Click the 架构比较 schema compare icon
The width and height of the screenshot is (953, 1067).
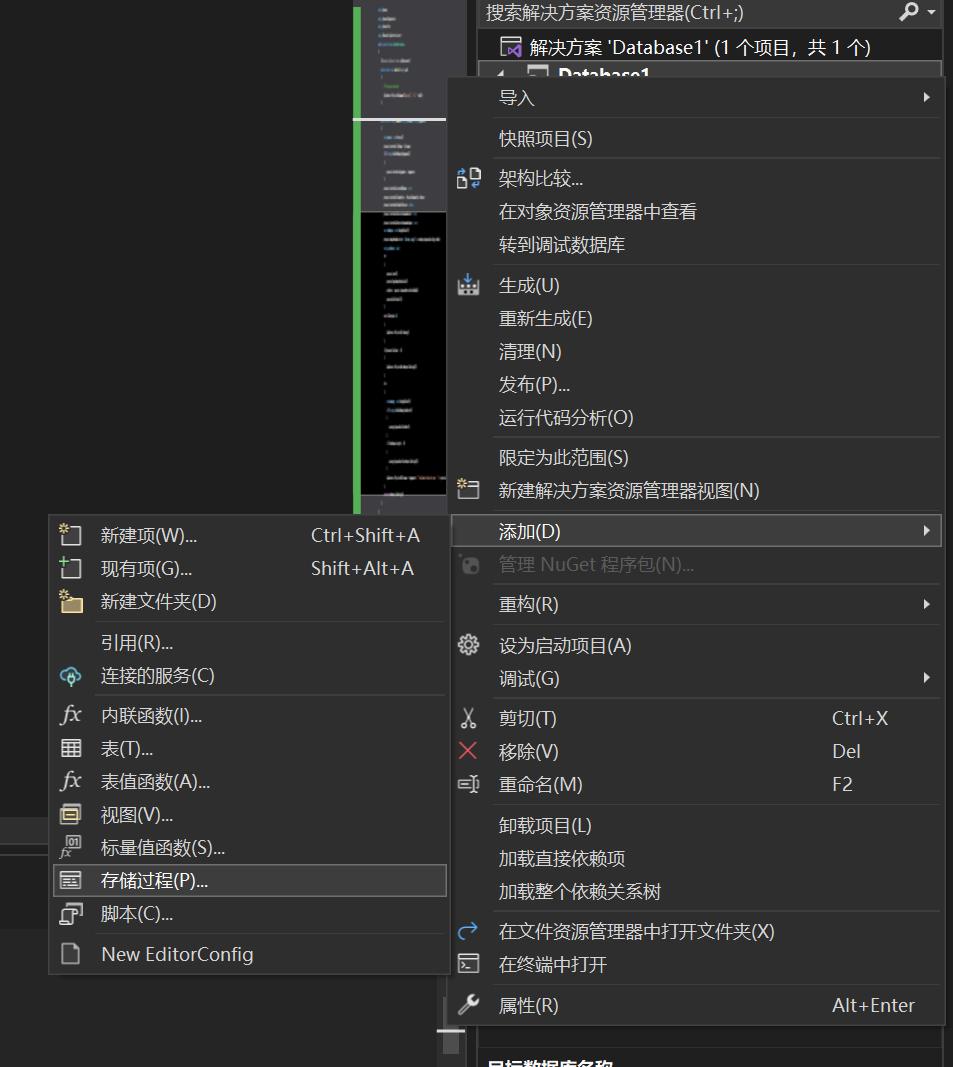(468, 177)
